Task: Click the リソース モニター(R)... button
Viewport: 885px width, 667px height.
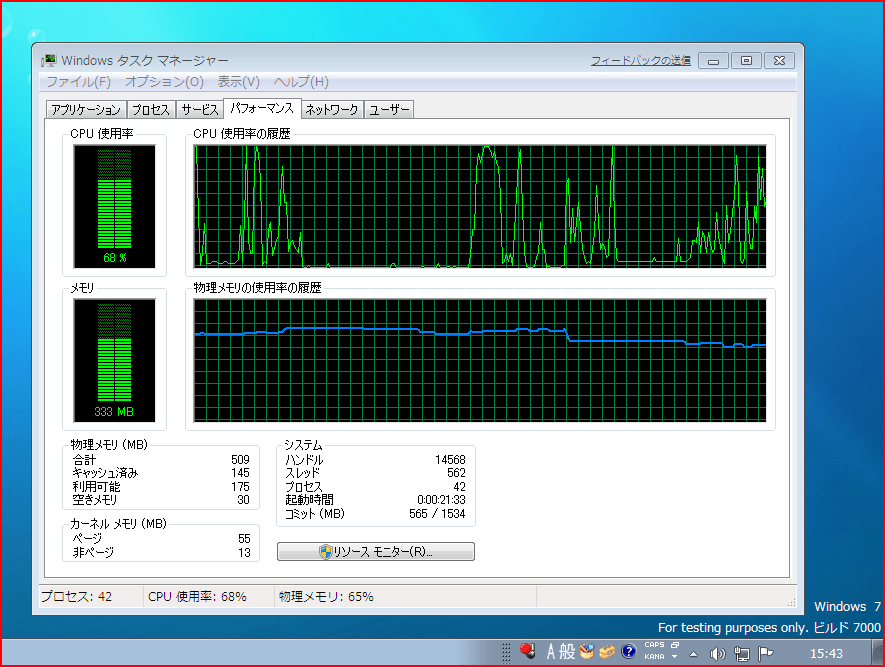Action: 376,551
